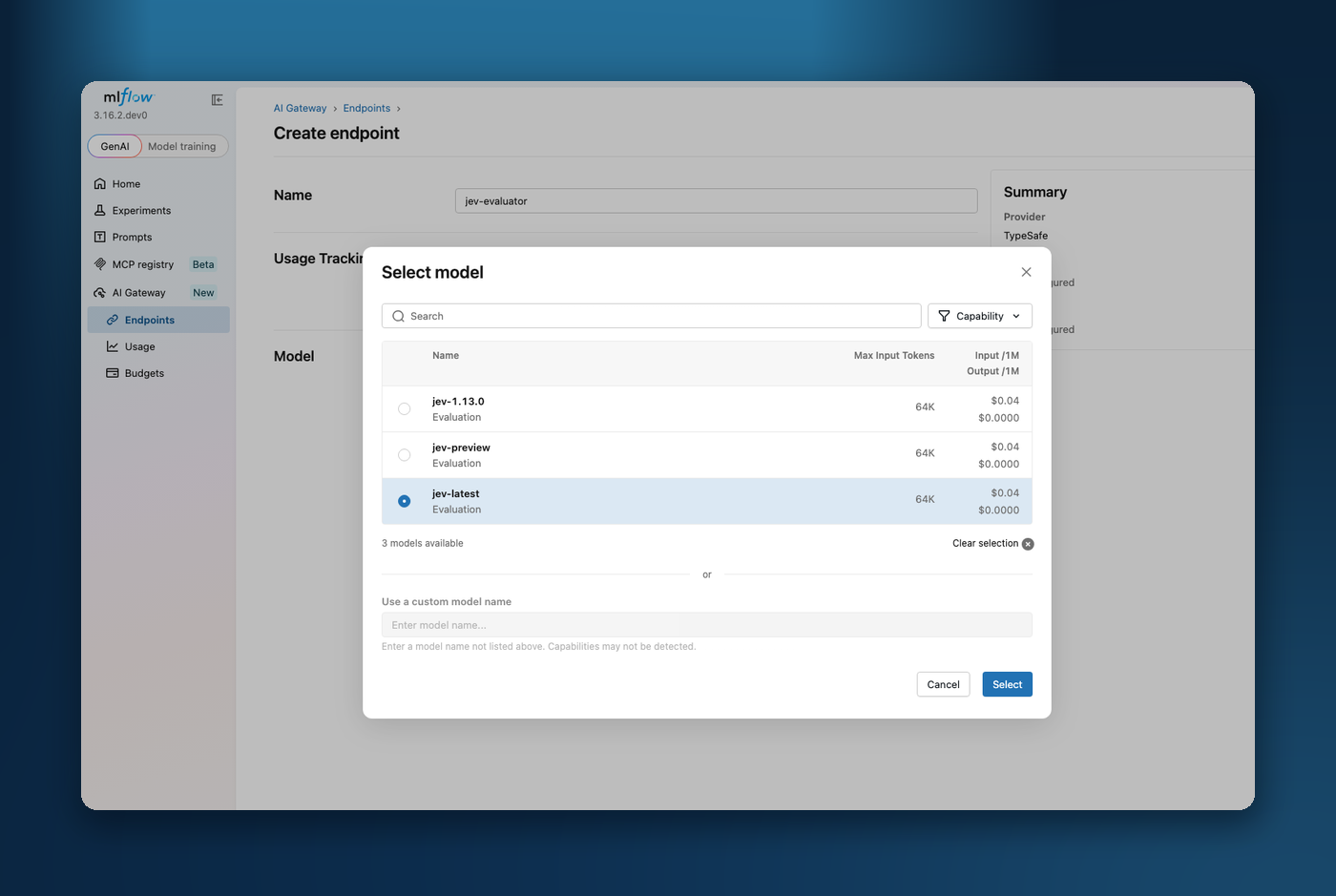Click the custom model name input

pos(706,625)
